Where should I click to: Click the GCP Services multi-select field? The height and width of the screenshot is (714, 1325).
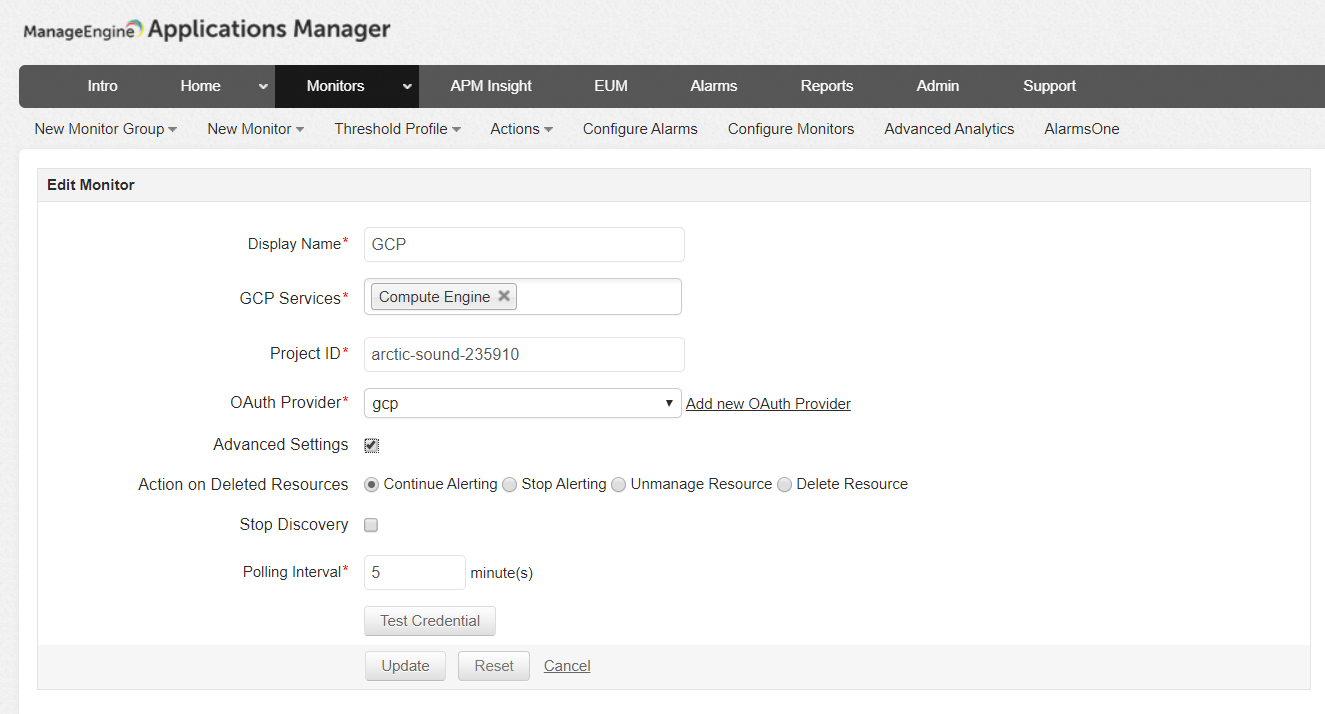coord(523,297)
